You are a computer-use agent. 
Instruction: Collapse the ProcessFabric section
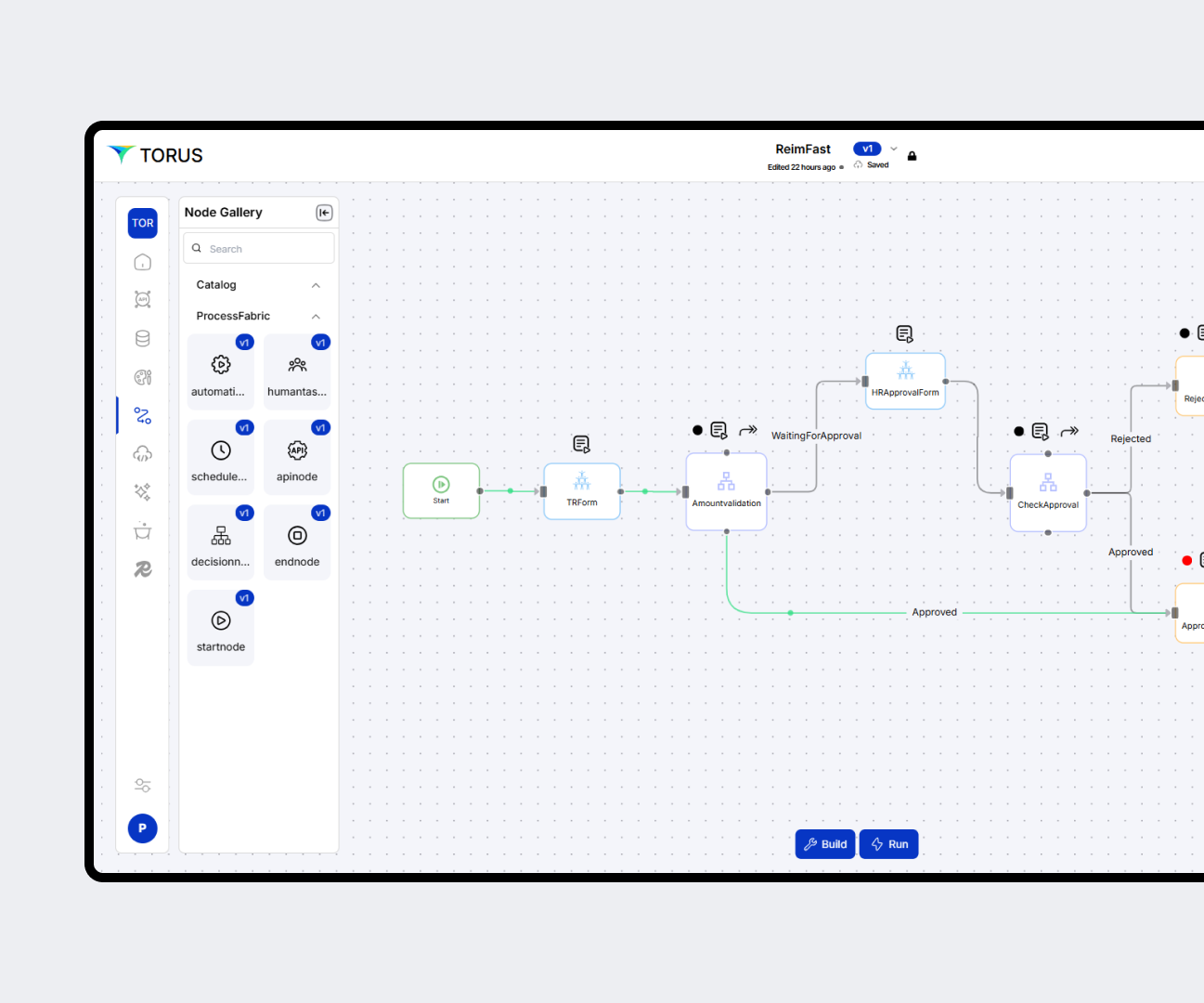point(316,316)
